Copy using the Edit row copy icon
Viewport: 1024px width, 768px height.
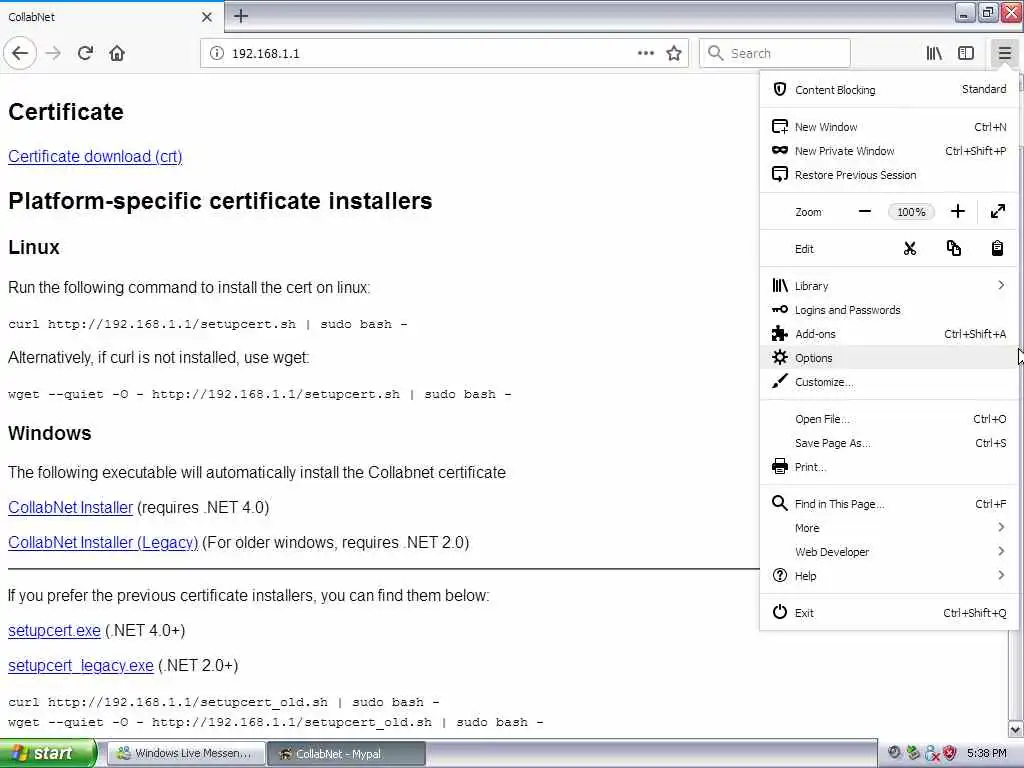953,249
